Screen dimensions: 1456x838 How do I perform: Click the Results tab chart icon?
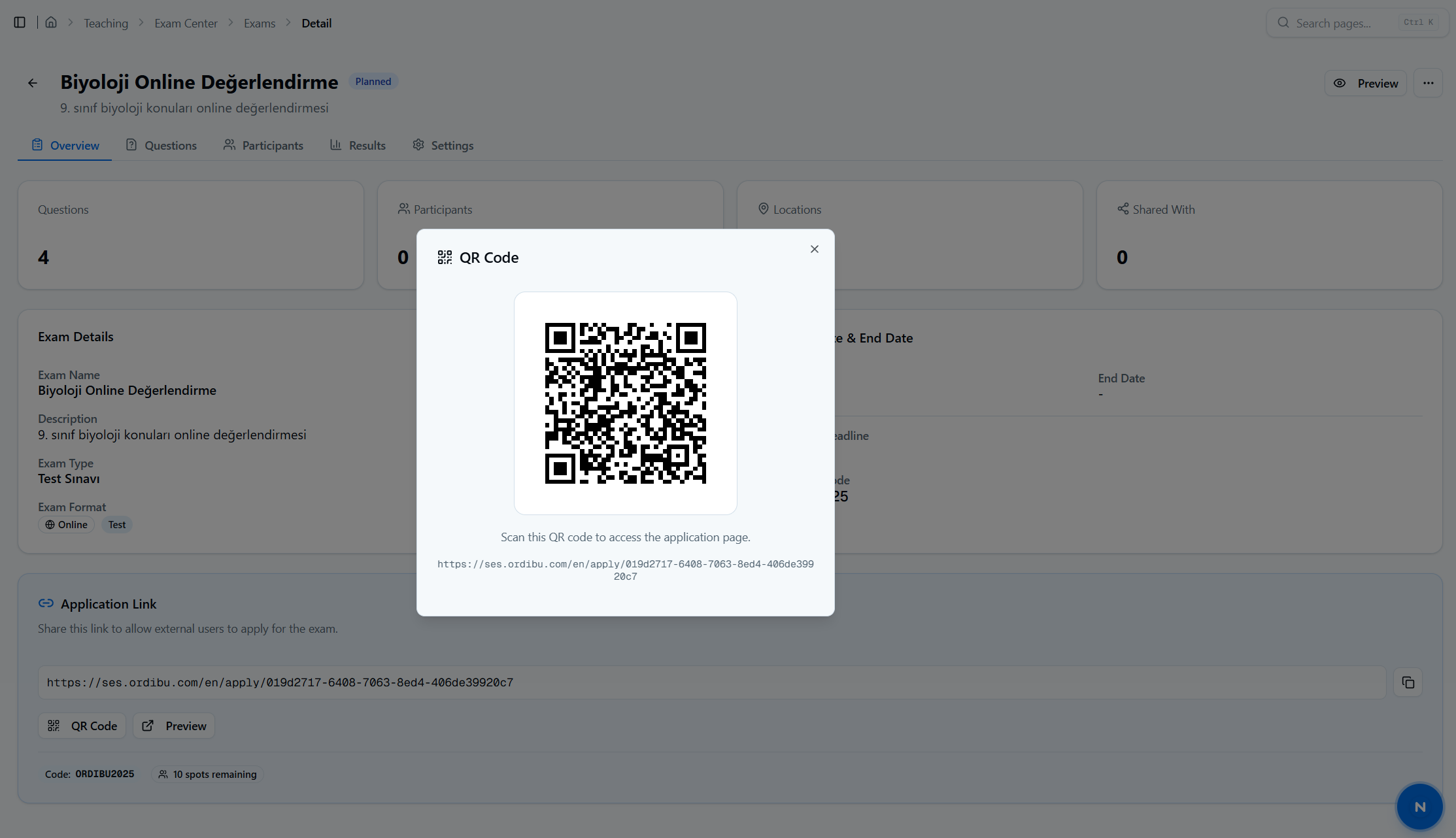tap(335, 145)
